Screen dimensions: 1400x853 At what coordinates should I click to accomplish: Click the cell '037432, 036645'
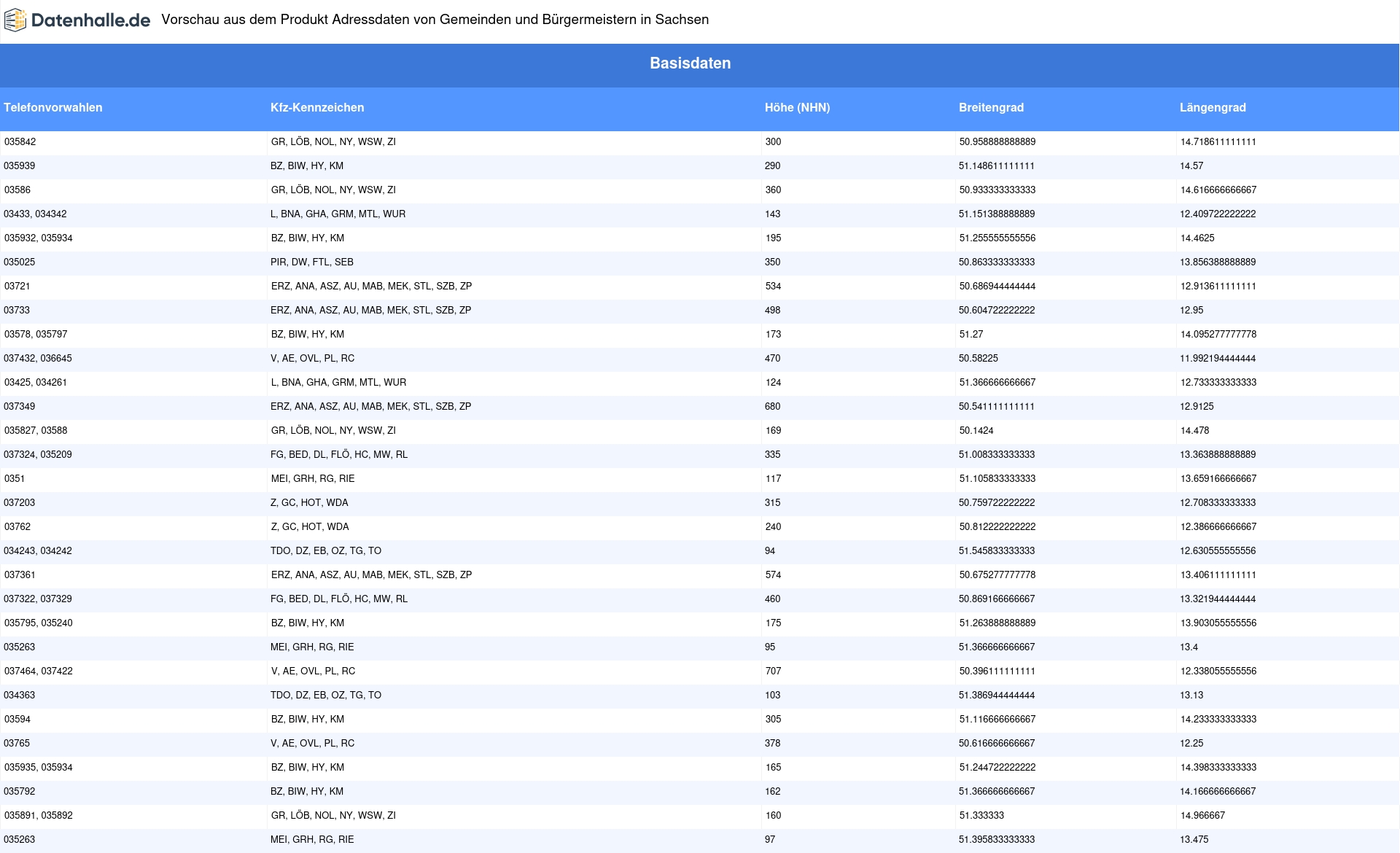tap(38, 359)
